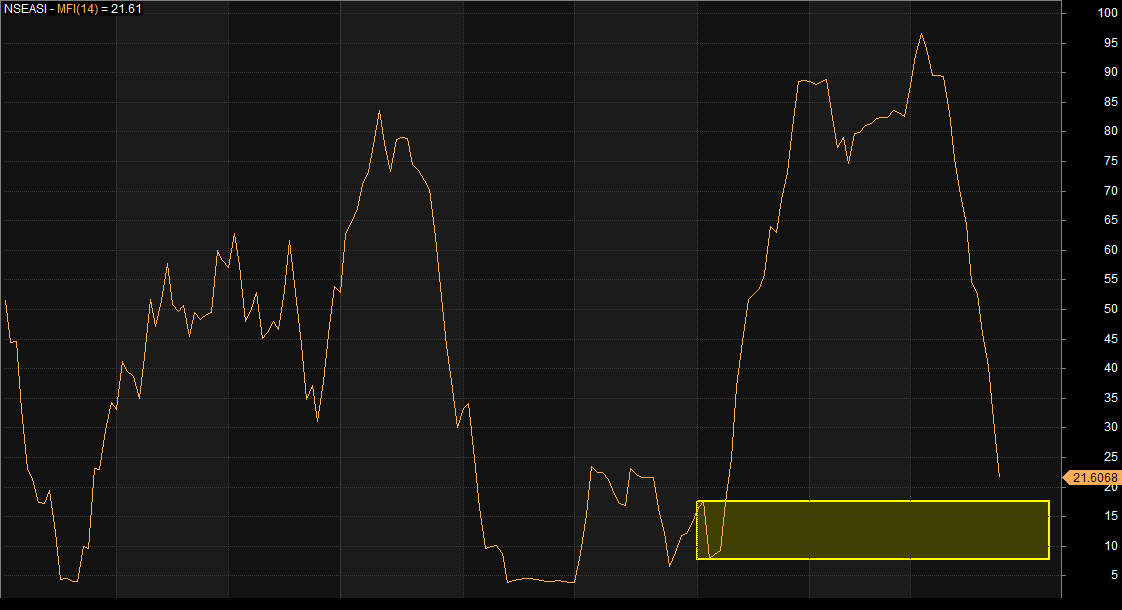
Task: Click the 65 label on the y-axis
Action: 1111,221
